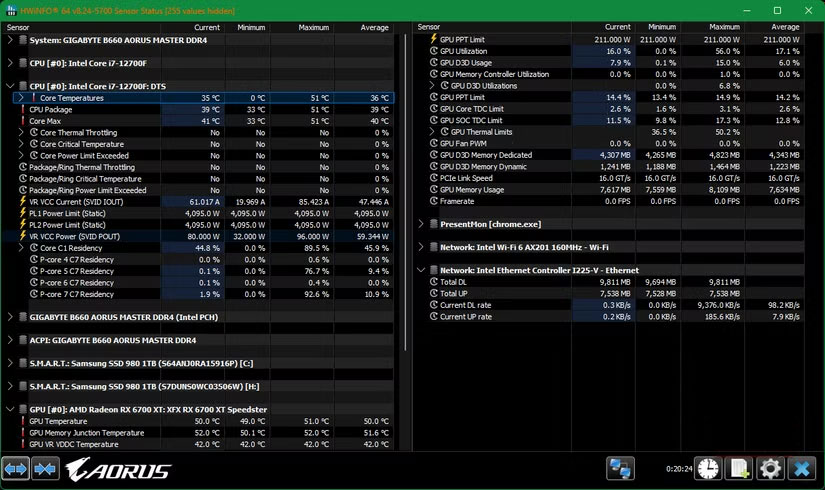Expand the GPU D3D Utilizations row
The image size is (825, 490).
(432, 86)
